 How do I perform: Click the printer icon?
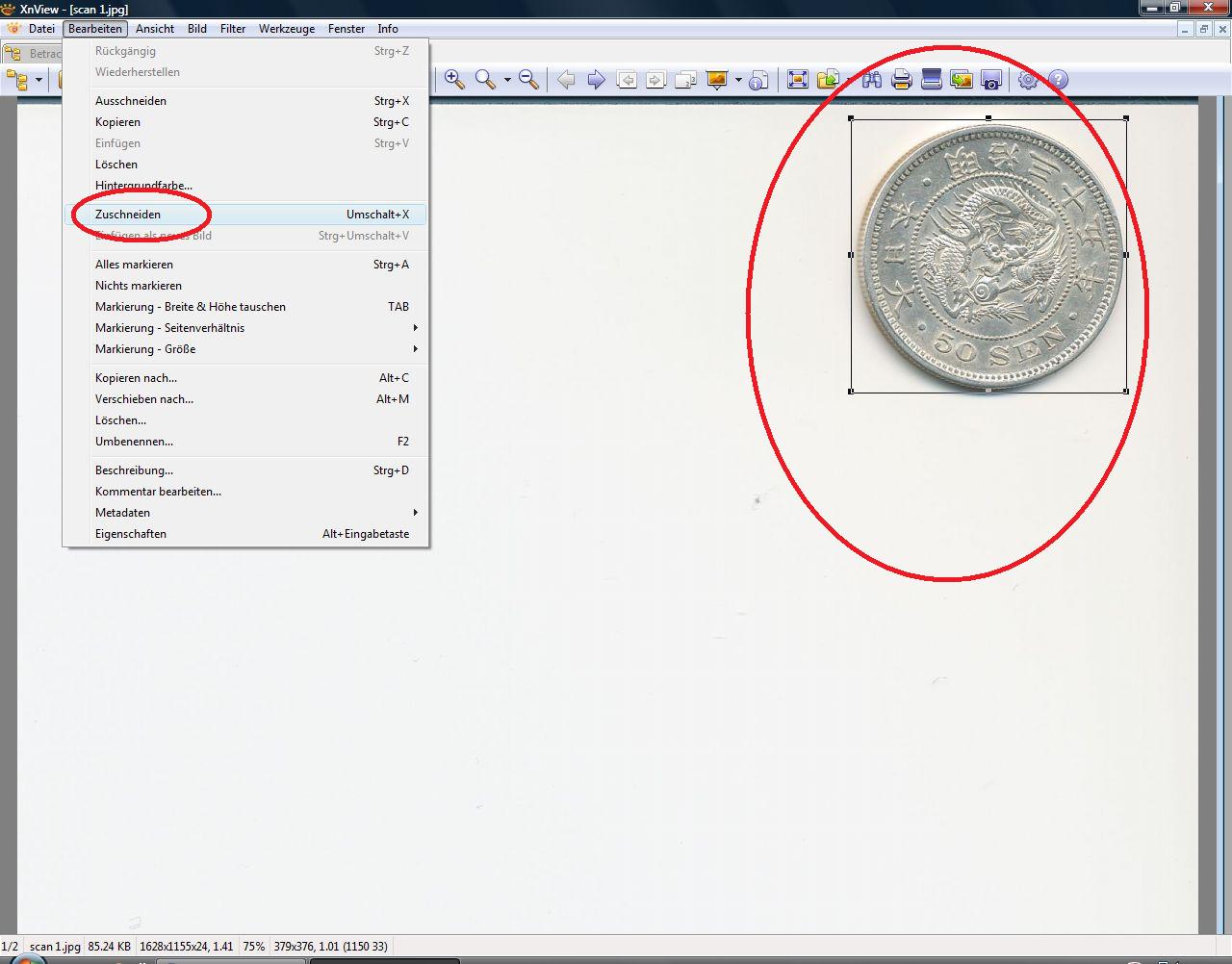(901, 80)
